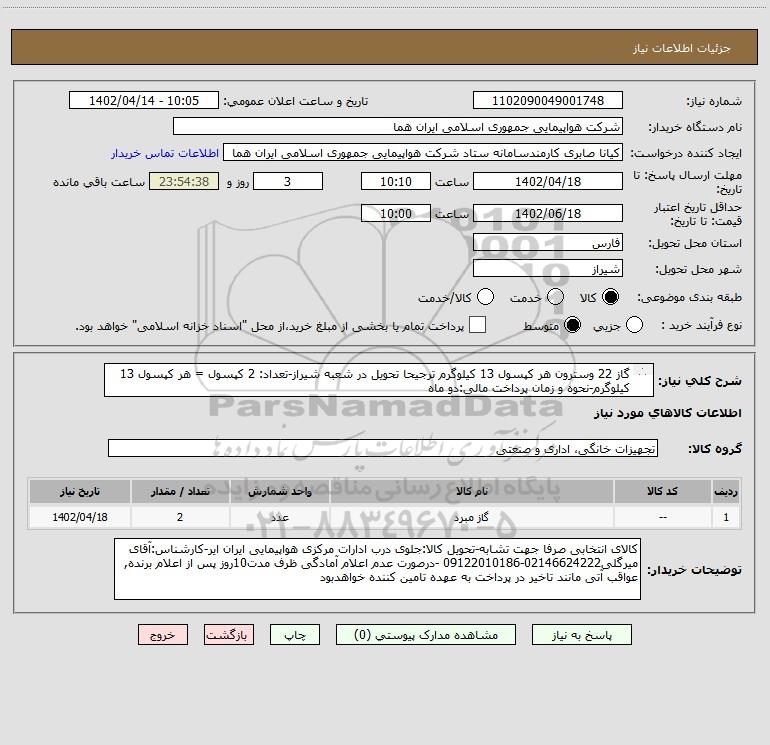The image size is (770, 745).
Task: Click the buyer notes text area
Action: 377,569
